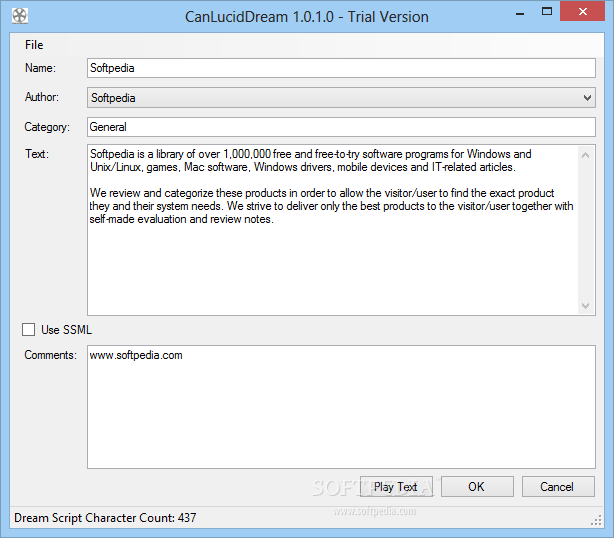Confirm with the OK button
614x538 pixels.
tap(477, 487)
